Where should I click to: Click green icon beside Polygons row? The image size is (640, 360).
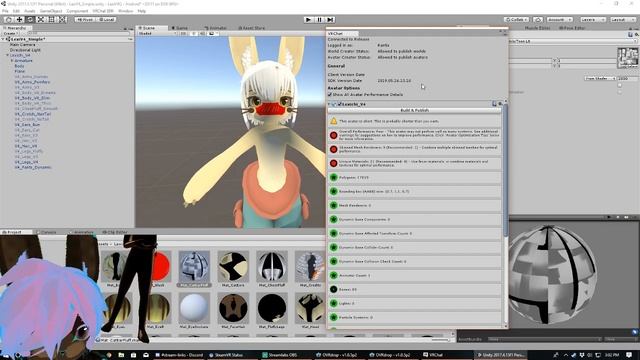point(333,178)
